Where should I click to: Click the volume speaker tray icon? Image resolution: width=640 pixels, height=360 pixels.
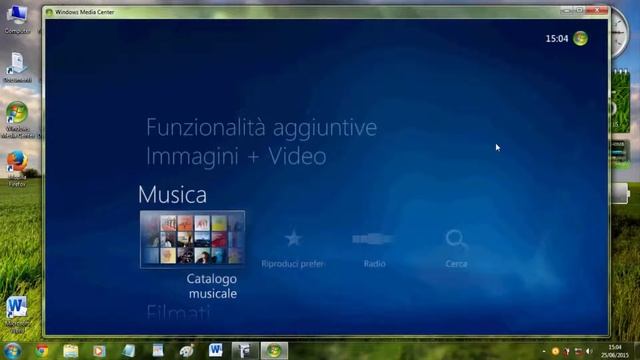click(x=589, y=351)
